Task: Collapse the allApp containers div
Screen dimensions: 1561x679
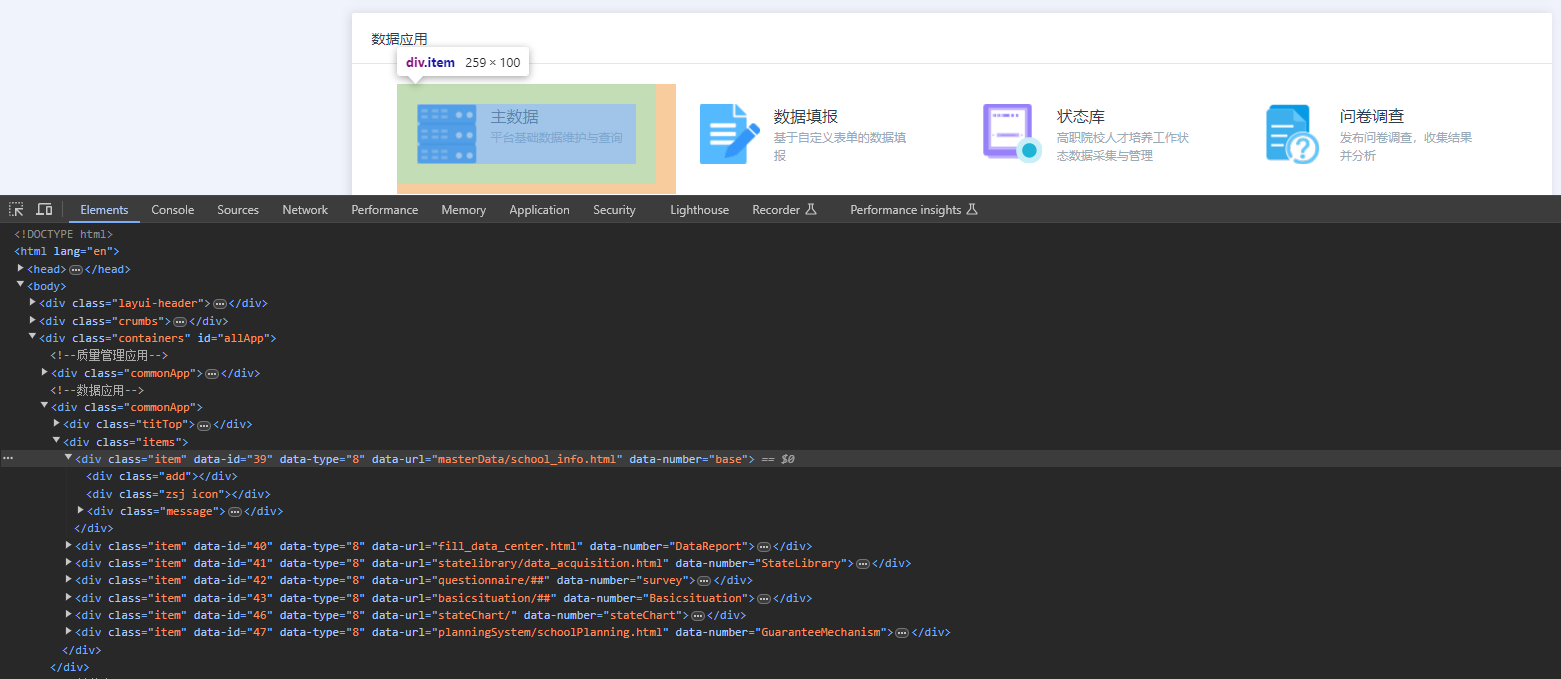Action: point(33,337)
